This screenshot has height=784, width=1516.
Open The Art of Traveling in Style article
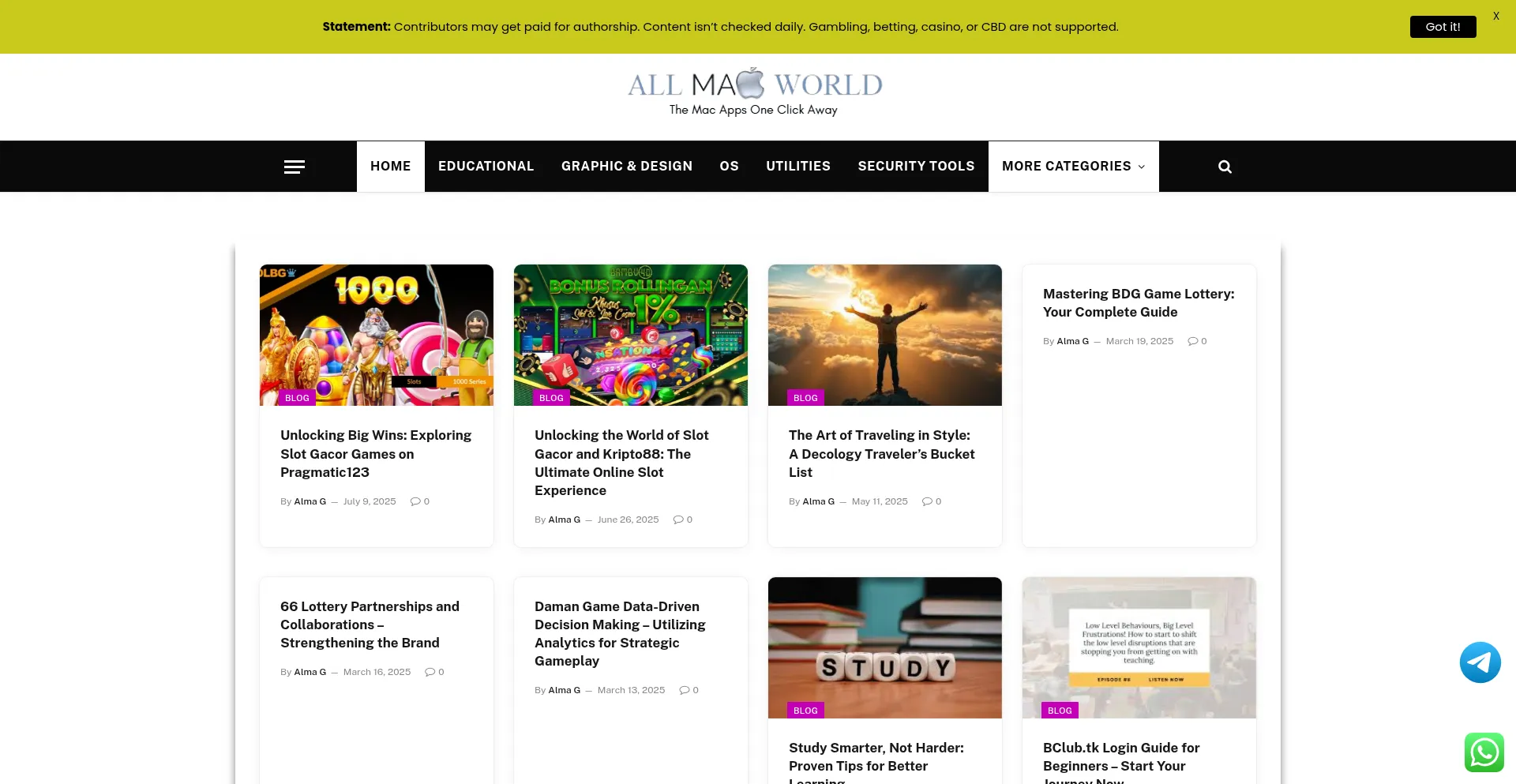[881, 454]
